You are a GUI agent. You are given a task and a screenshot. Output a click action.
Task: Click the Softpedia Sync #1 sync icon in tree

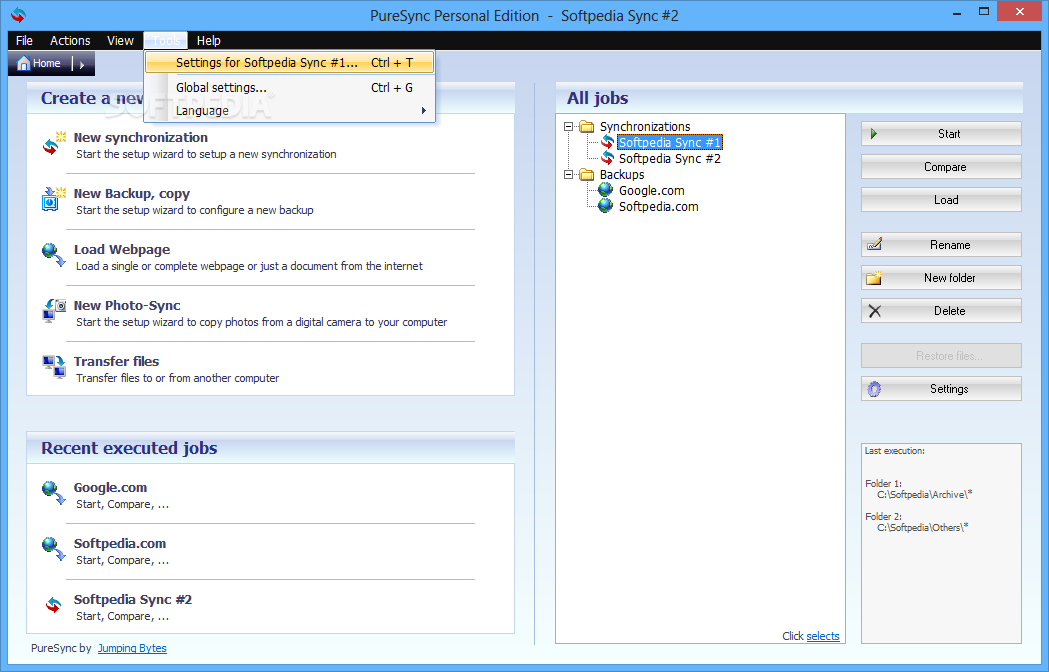click(x=607, y=142)
